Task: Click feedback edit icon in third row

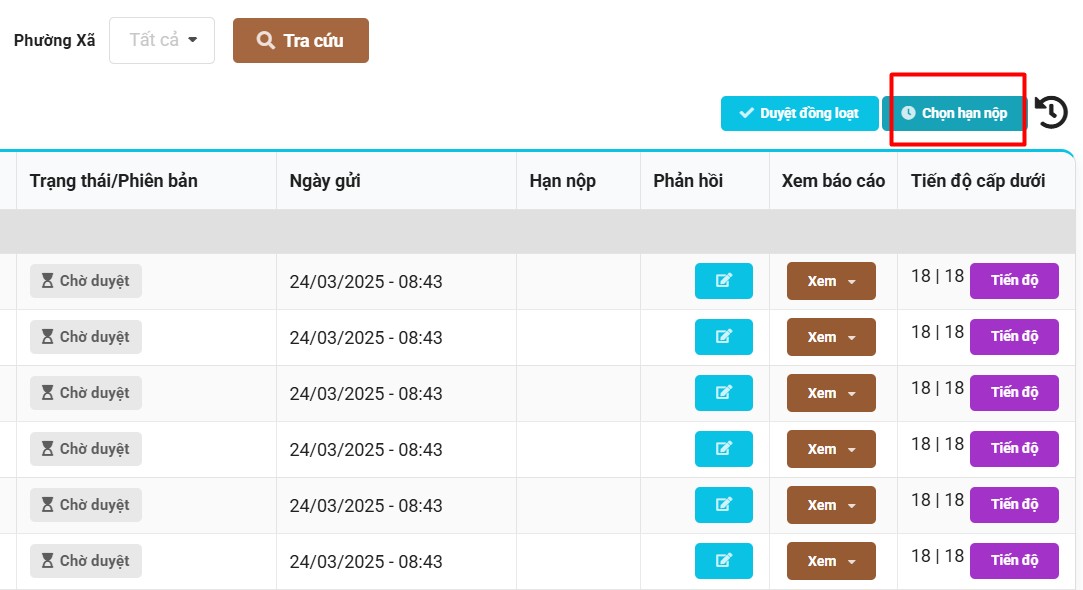Action: tap(723, 393)
